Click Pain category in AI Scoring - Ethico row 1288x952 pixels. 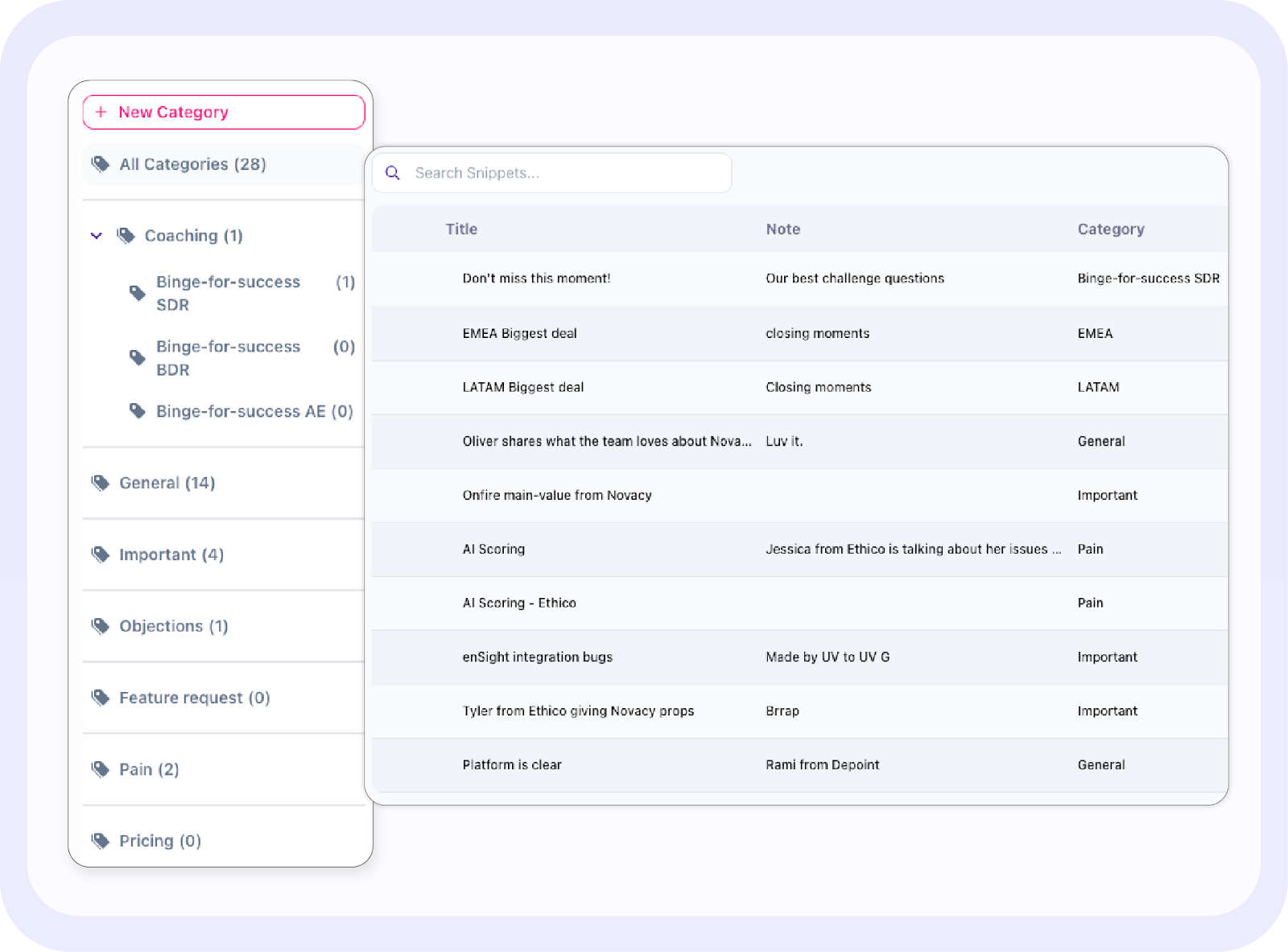1090,603
